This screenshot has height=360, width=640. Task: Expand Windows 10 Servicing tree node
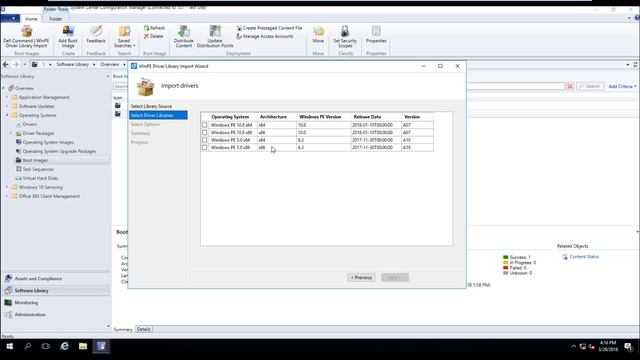click(7, 187)
